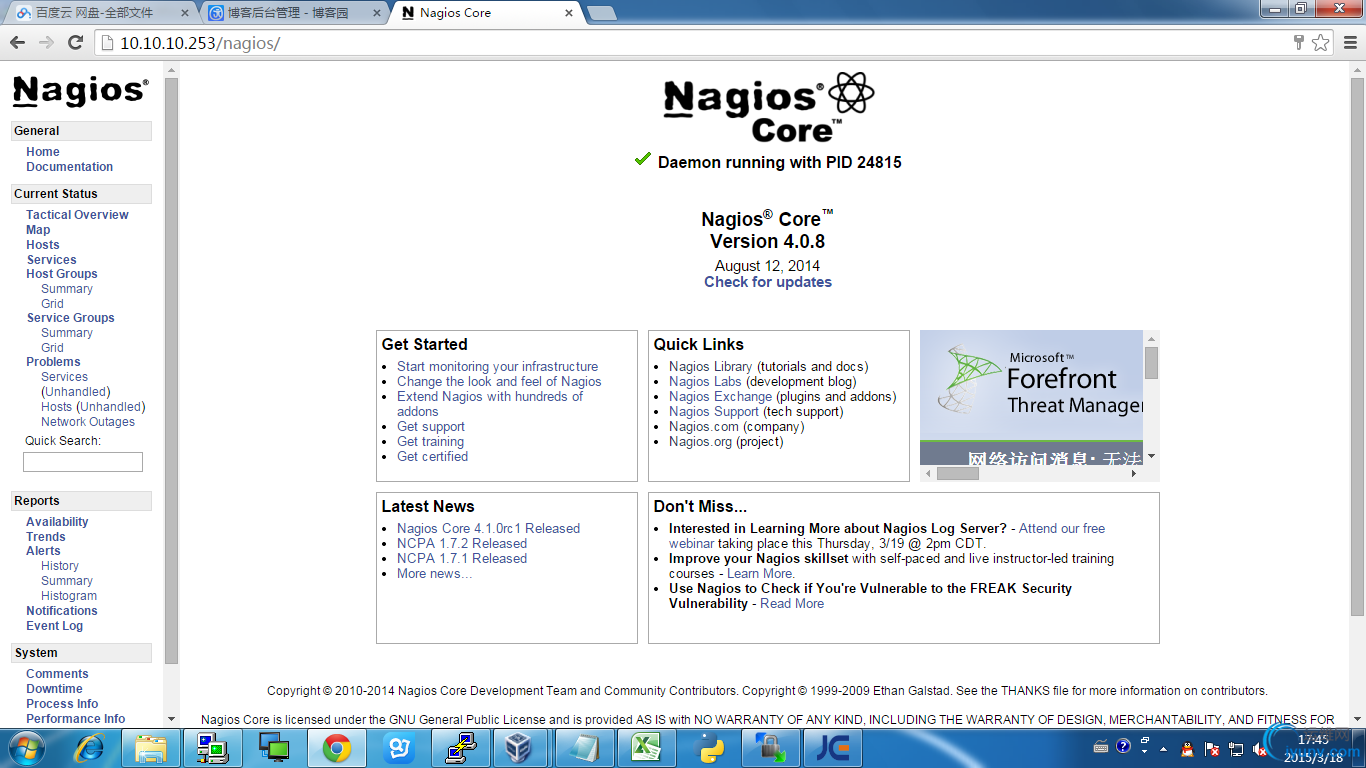Screen dimensions: 1366x768
Task: Click the Read More link
Action: pos(792,604)
